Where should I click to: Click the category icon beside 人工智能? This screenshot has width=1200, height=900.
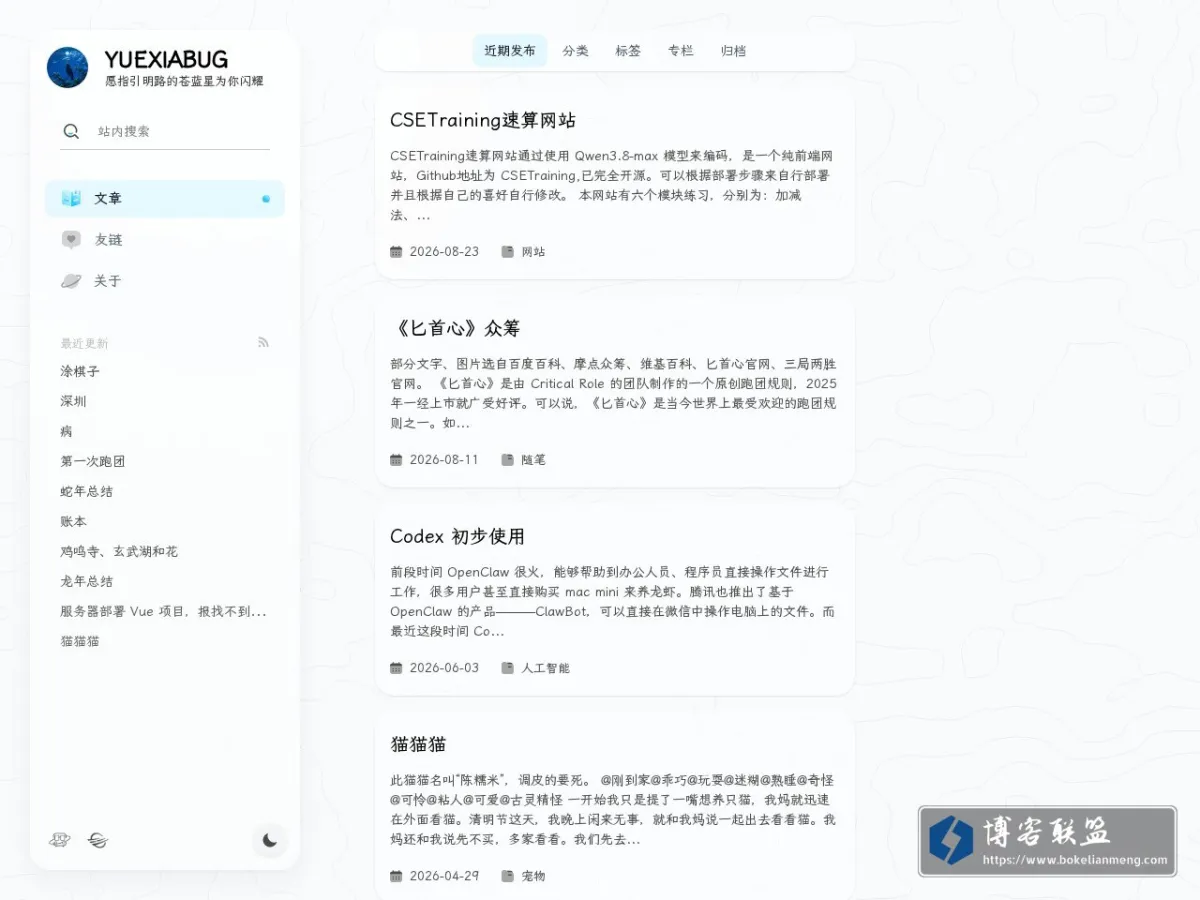pyautogui.click(x=507, y=668)
